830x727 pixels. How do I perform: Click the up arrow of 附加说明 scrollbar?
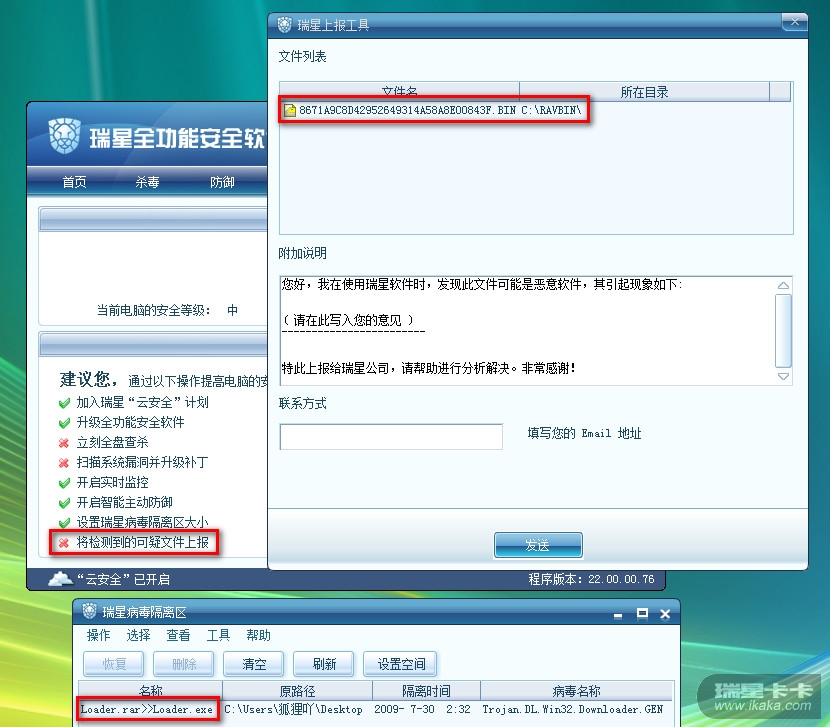click(783, 285)
